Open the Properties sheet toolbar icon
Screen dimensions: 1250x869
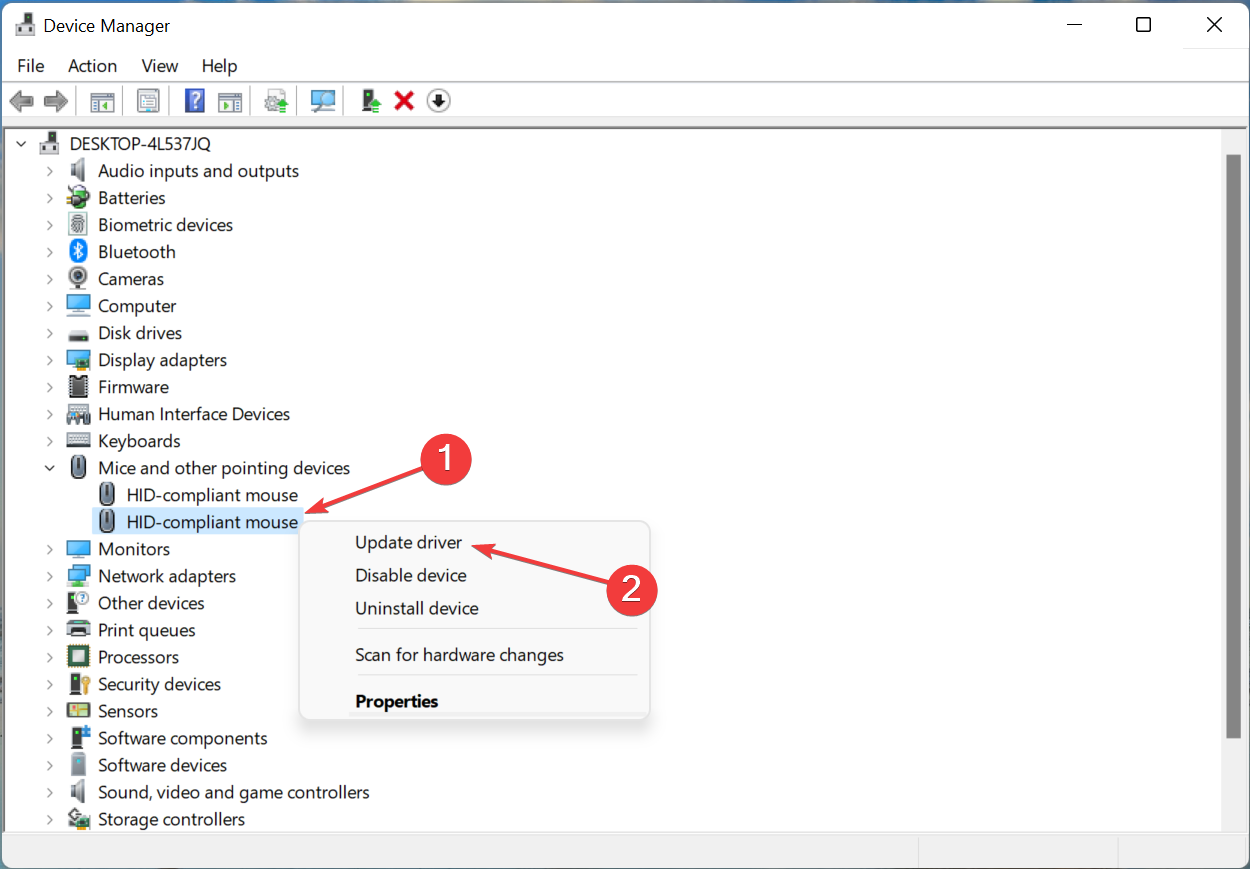149,101
